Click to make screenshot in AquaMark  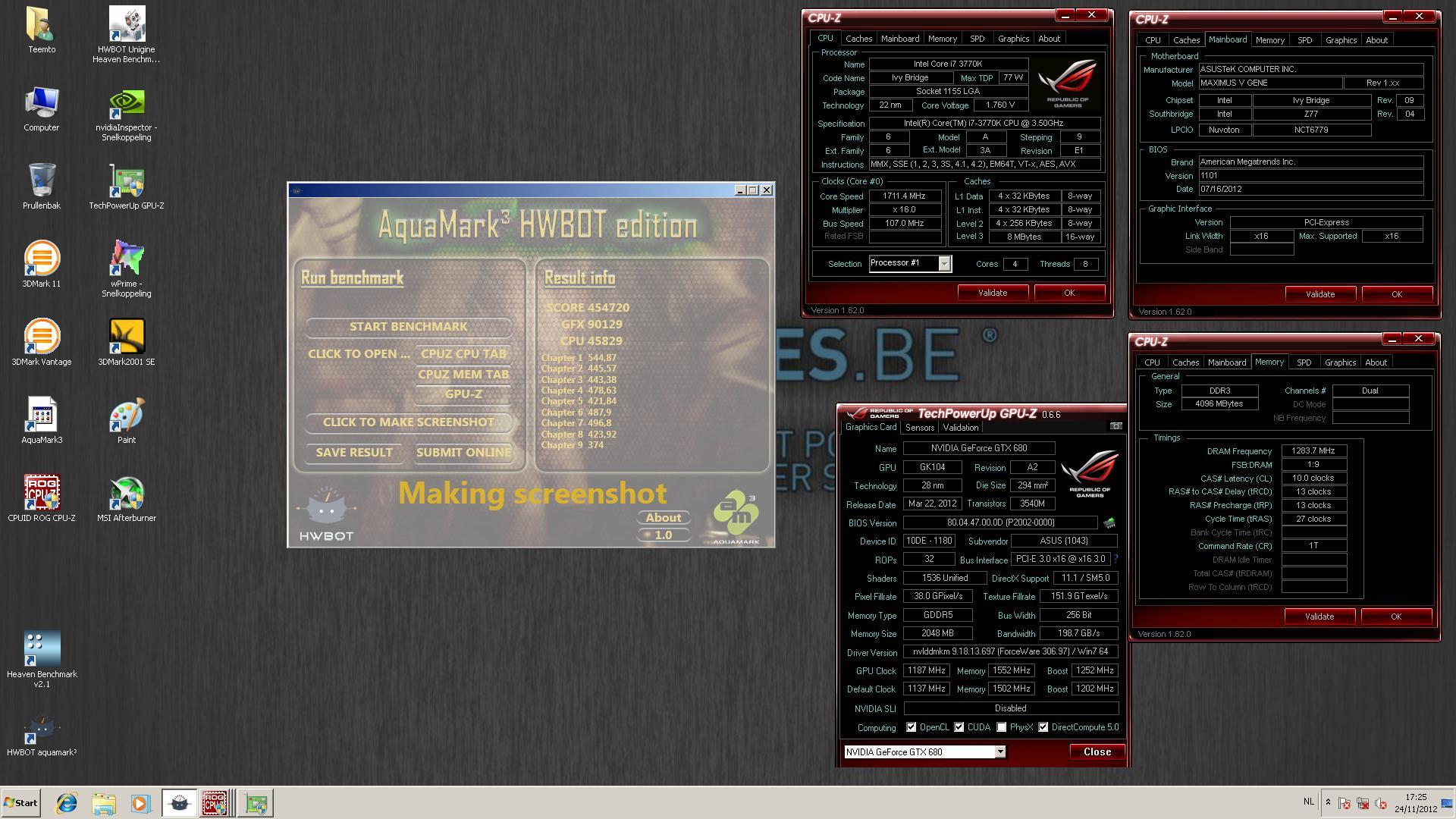(408, 422)
